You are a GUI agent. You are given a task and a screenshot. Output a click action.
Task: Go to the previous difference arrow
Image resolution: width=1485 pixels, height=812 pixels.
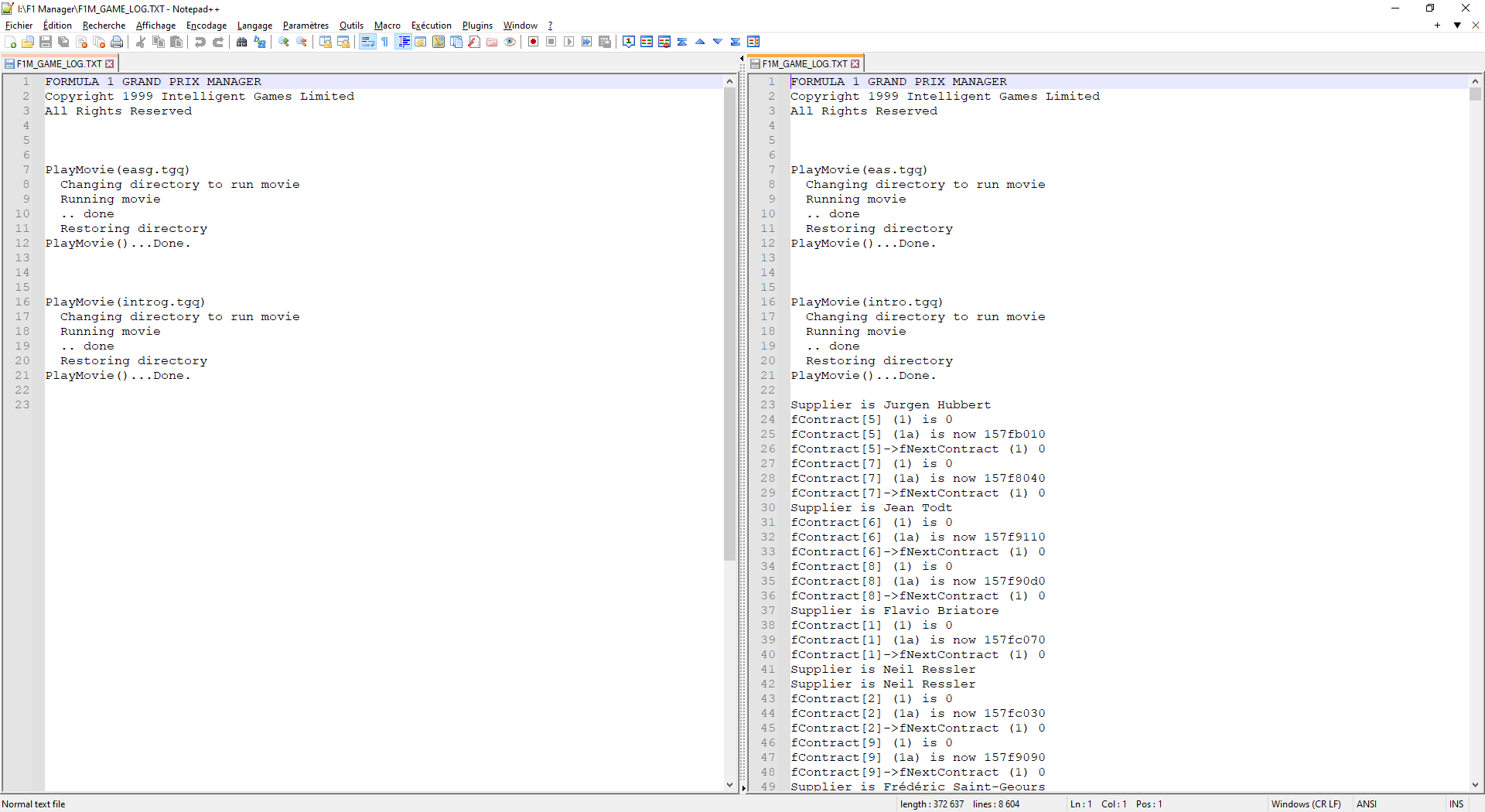coord(700,42)
